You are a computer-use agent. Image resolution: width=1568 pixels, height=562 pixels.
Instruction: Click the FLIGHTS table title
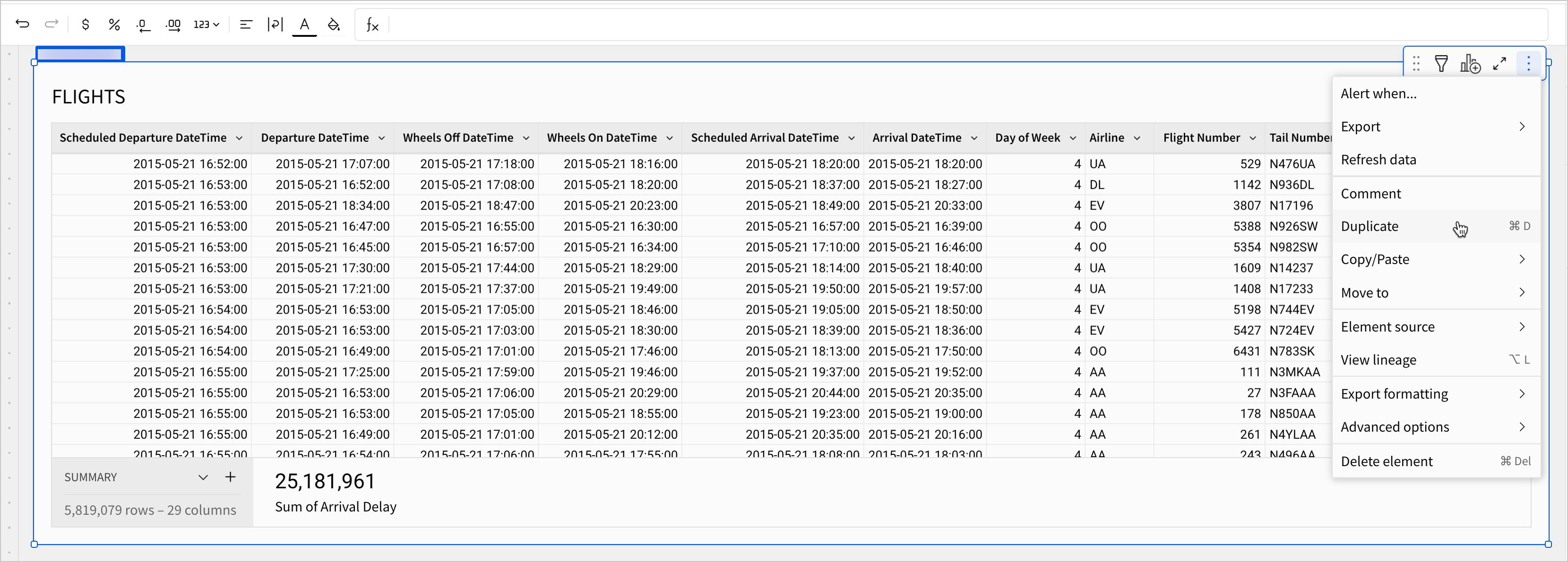[89, 97]
